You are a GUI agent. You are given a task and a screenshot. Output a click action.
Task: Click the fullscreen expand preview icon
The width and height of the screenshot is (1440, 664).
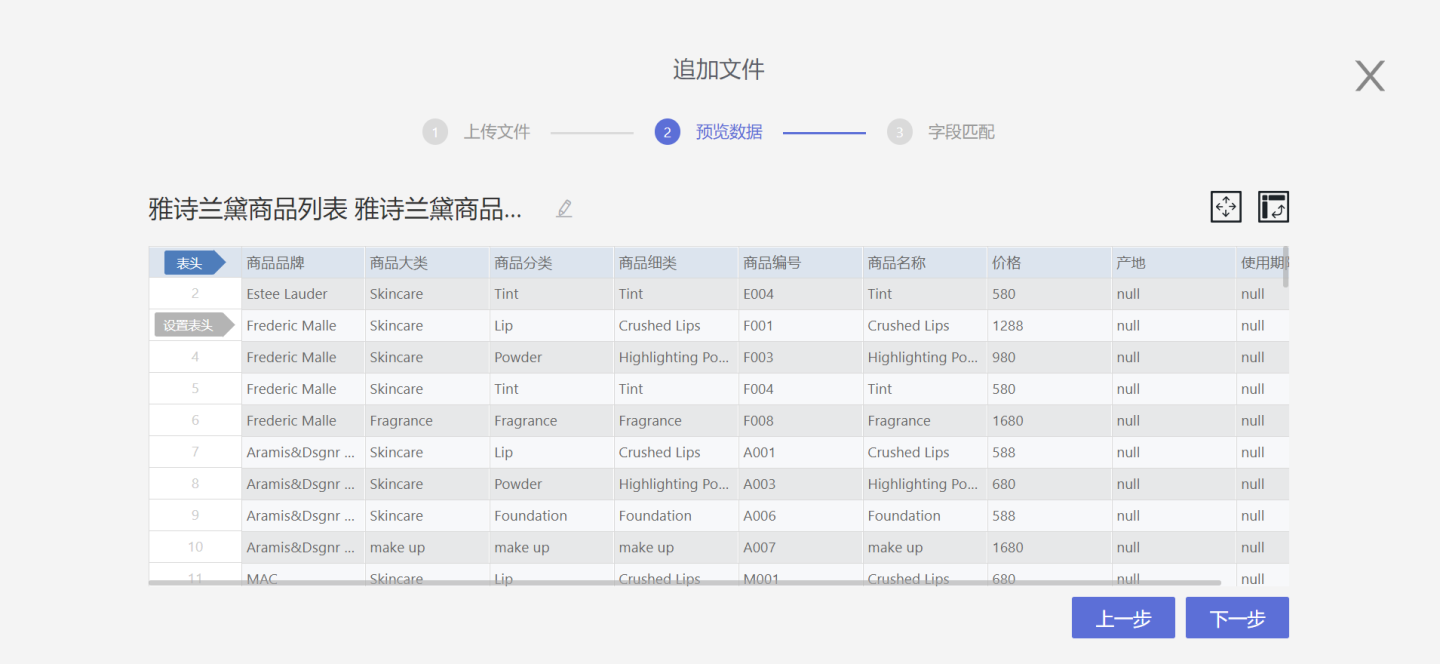1225,207
